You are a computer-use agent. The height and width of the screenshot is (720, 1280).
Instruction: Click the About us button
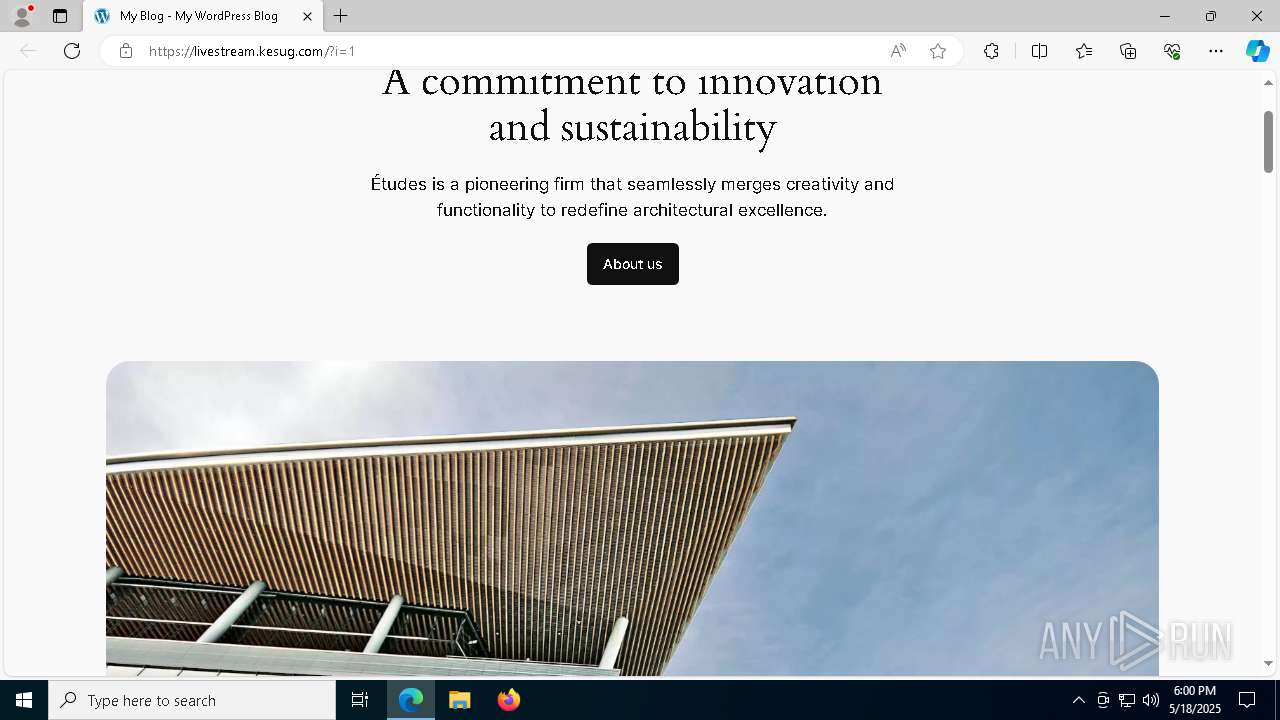click(633, 264)
